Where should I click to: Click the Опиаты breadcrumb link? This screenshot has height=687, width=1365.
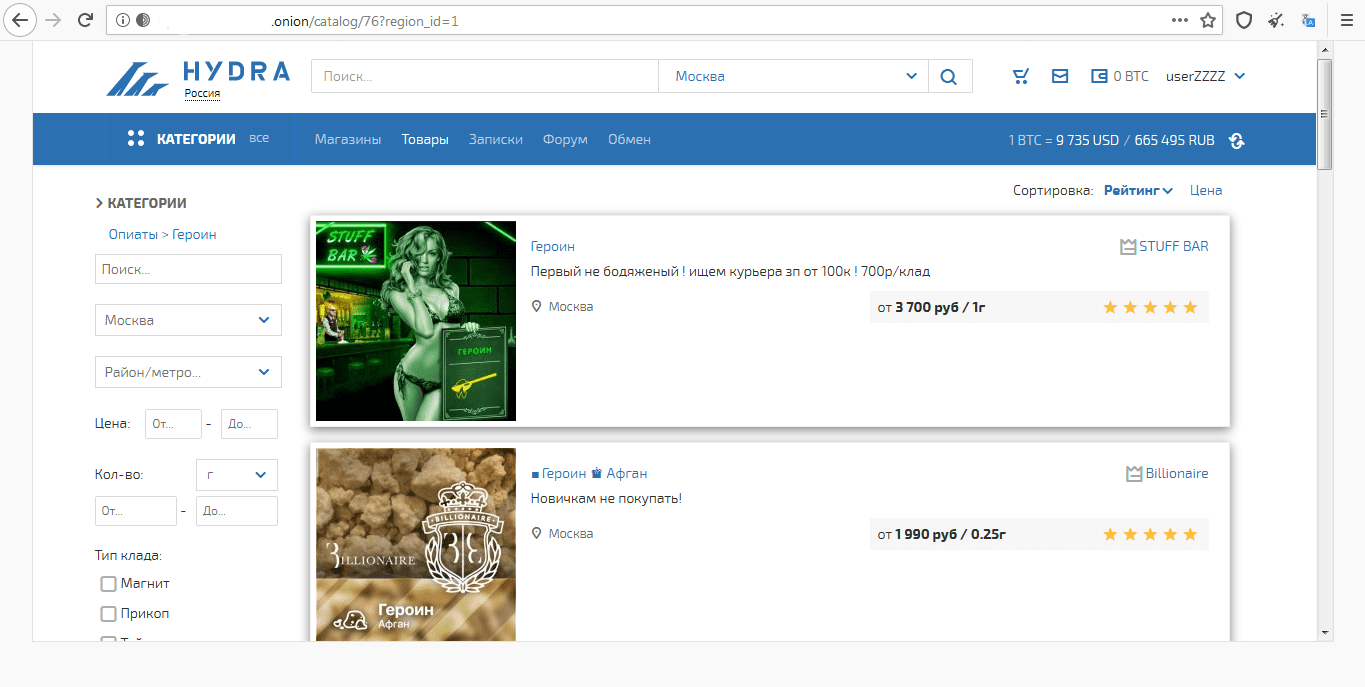click(134, 235)
